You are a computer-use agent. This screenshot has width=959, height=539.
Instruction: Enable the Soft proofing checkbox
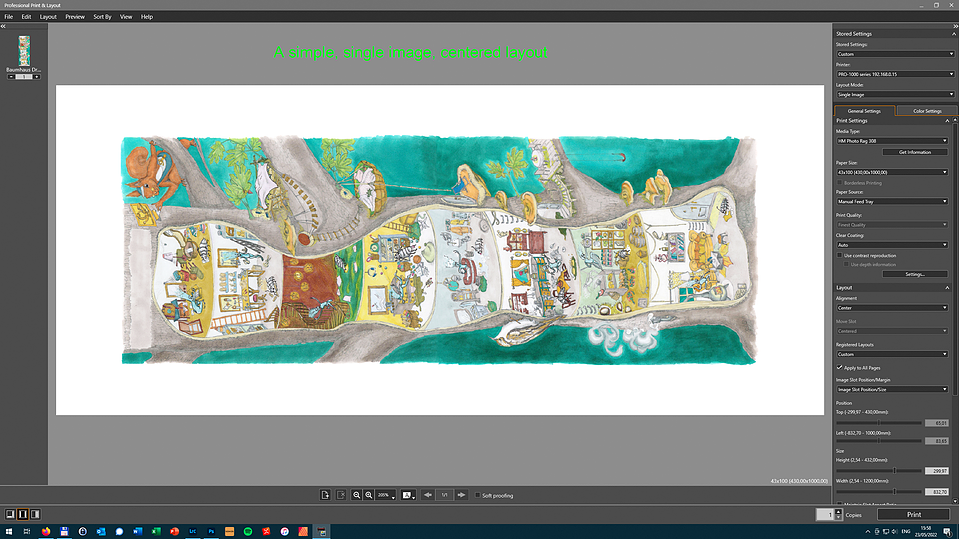click(478, 495)
